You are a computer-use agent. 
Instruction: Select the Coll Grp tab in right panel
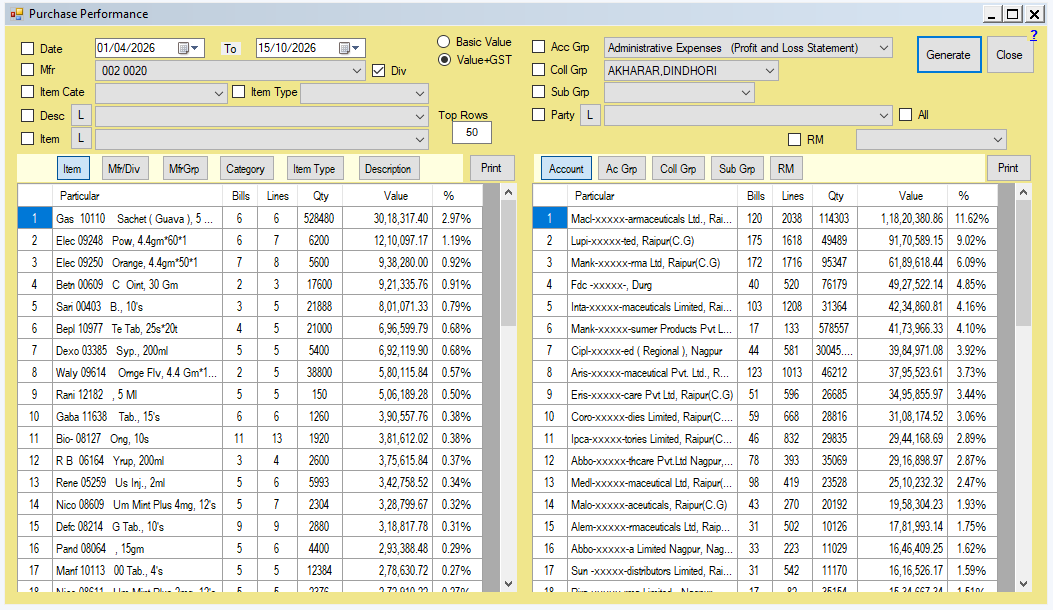pos(678,169)
